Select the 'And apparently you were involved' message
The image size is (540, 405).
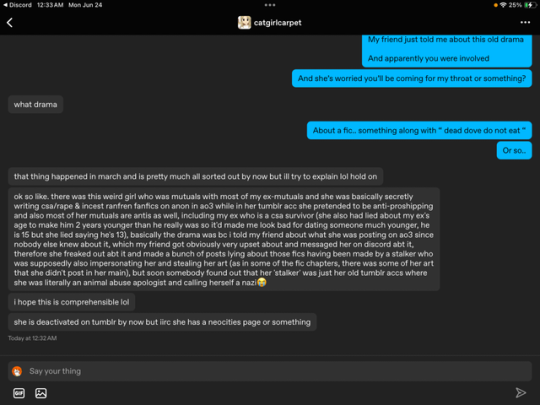coord(428,59)
